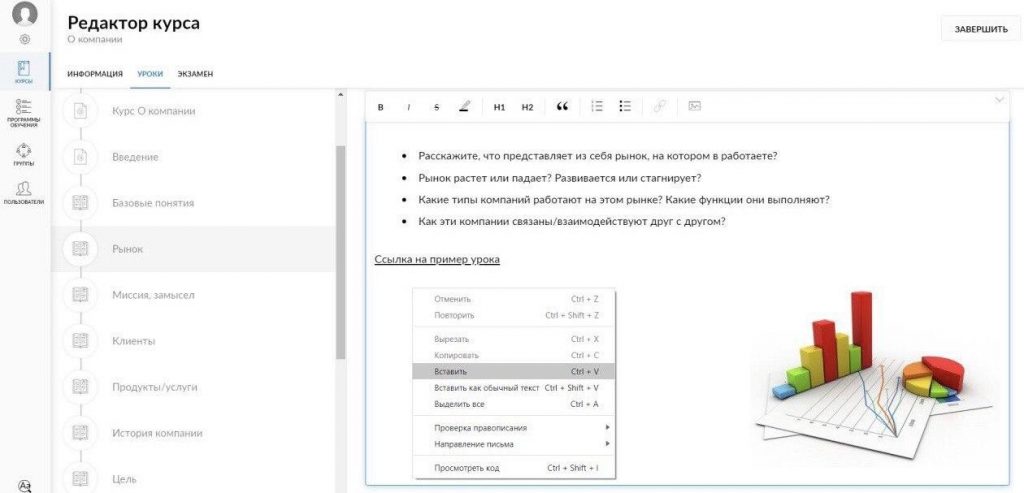Viewport: 1024px width, 493px height.
Task: Click the Курс О компании icon
Action: 80,111
